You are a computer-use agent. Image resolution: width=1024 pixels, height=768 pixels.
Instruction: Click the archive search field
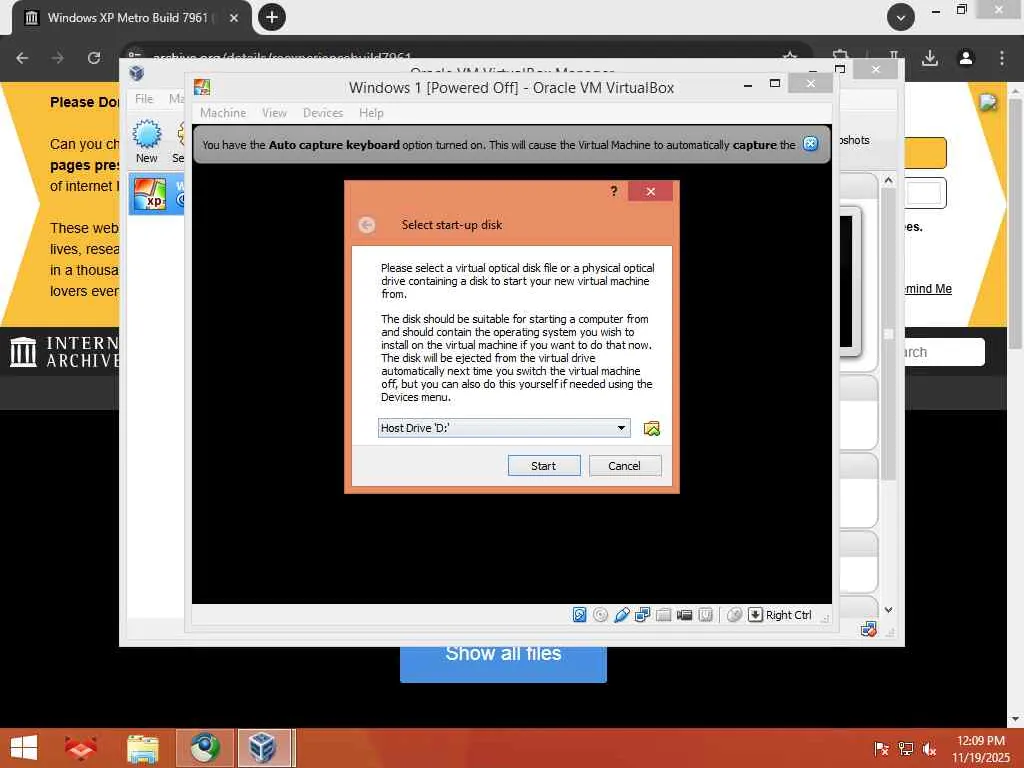click(945, 352)
